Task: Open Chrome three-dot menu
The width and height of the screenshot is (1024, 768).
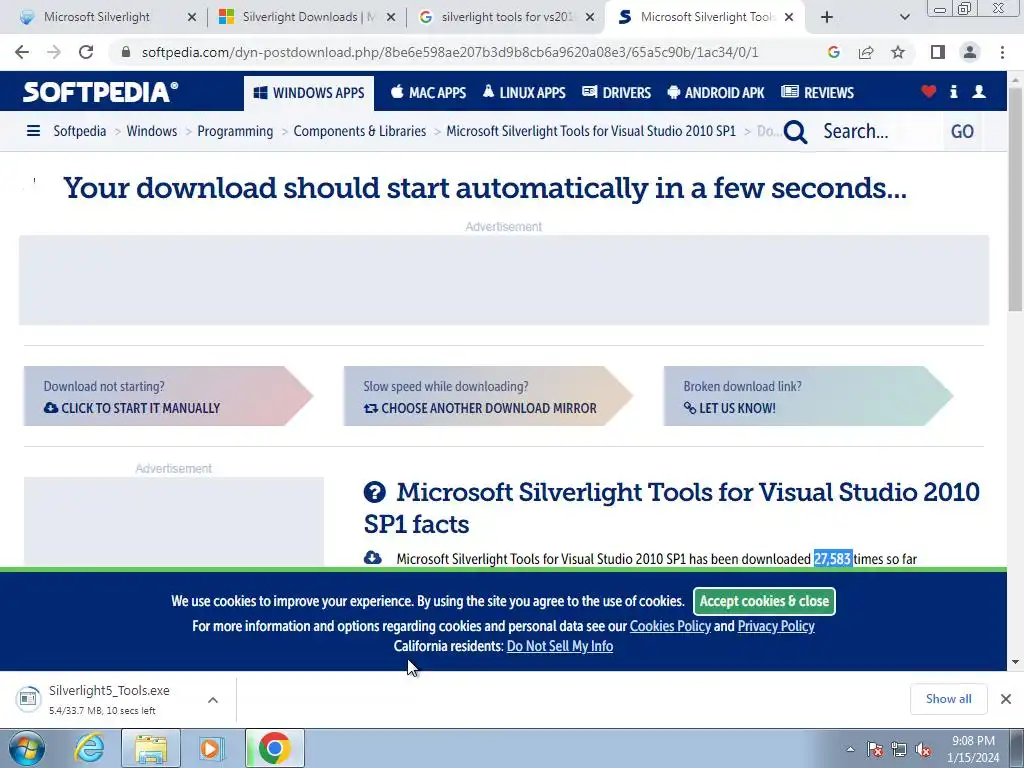Action: pyautogui.click(x=1002, y=52)
